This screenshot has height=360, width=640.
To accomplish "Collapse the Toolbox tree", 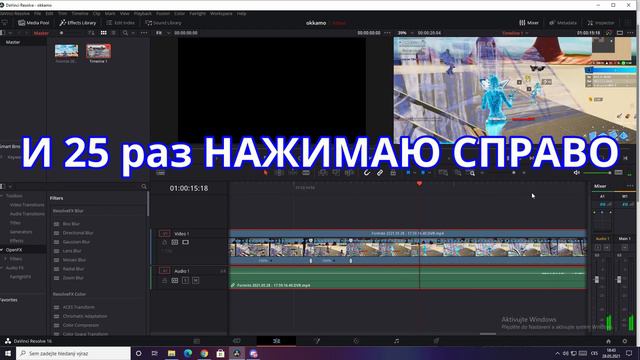I will (2, 196).
